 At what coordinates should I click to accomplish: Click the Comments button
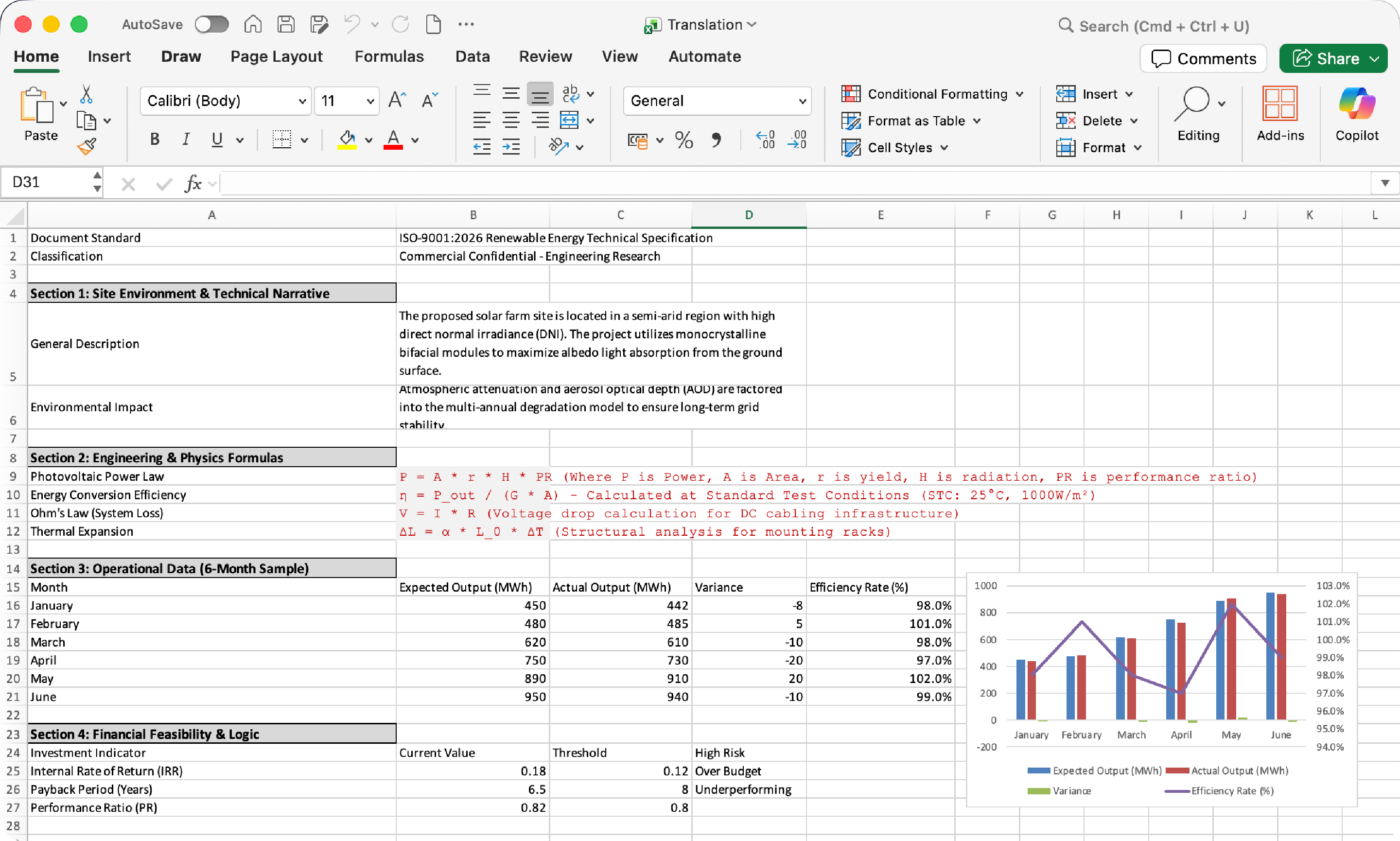[1204, 58]
